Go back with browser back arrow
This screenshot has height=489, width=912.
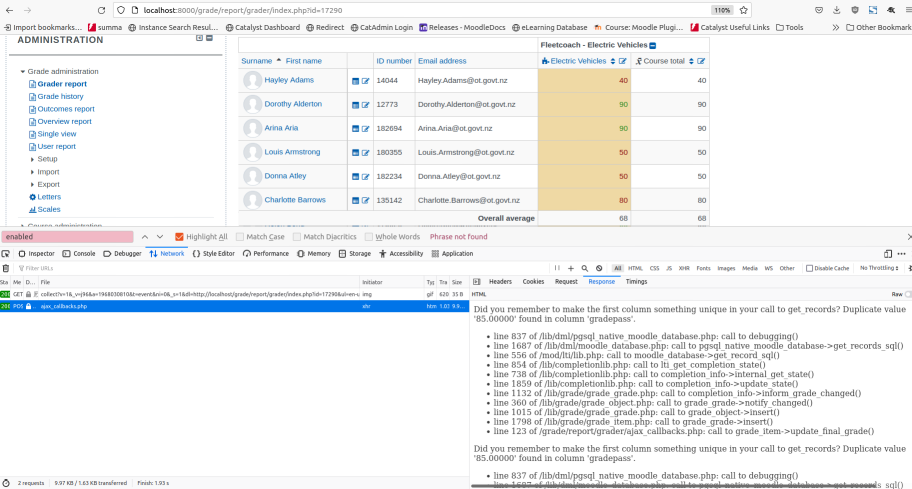tap(9, 10)
